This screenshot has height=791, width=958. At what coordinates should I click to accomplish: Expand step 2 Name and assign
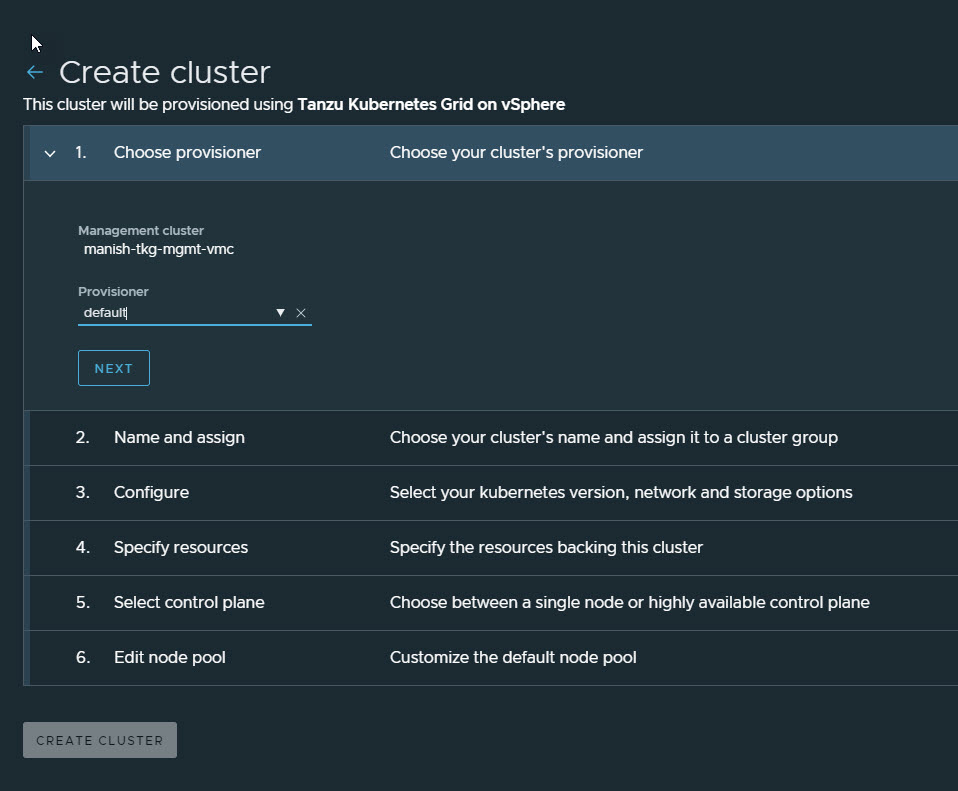(179, 437)
